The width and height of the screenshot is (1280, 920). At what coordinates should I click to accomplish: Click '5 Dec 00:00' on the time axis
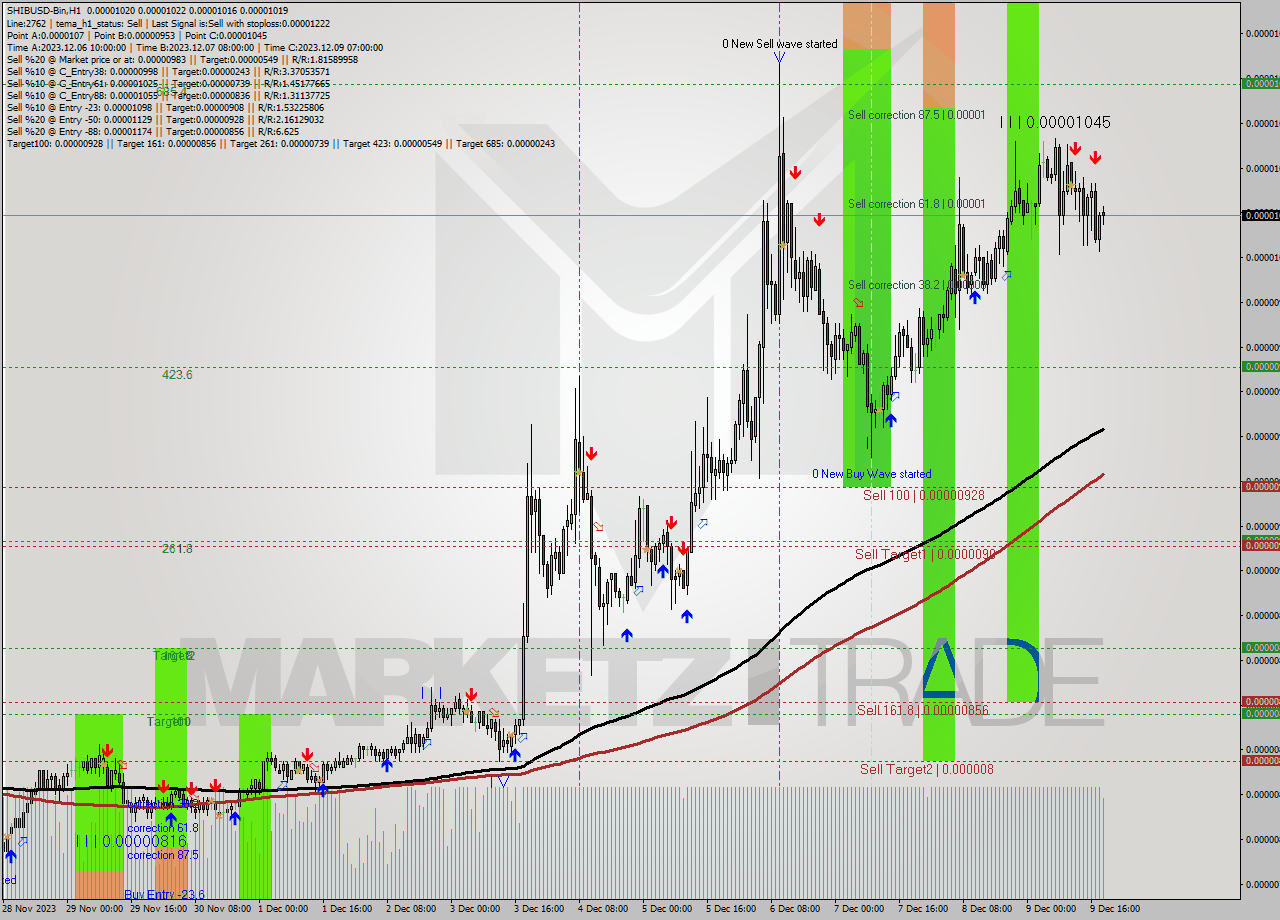pos(667,909)
